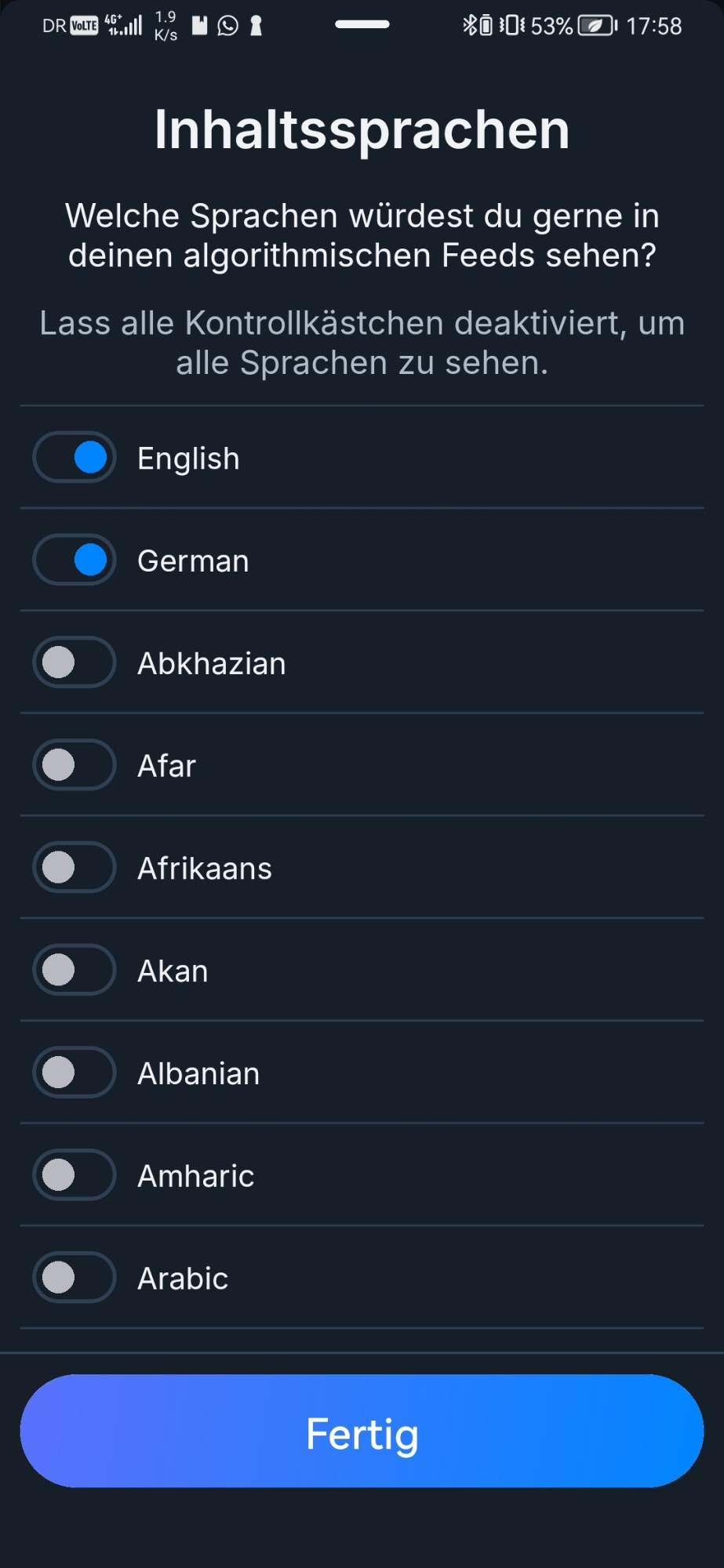724x1568 pixels.
Task: Activate the Amharic language switch
Action: click(x=75, y=1175)
